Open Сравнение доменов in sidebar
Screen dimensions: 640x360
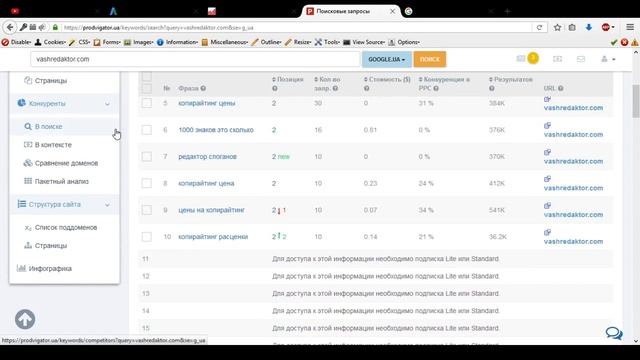pyautogui.click(x=66, y=163)
